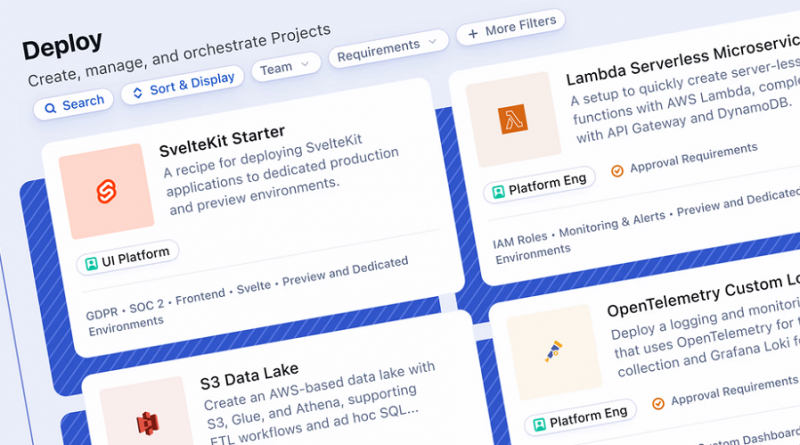Click the UI Platform team badge icon

coord(92,262)
